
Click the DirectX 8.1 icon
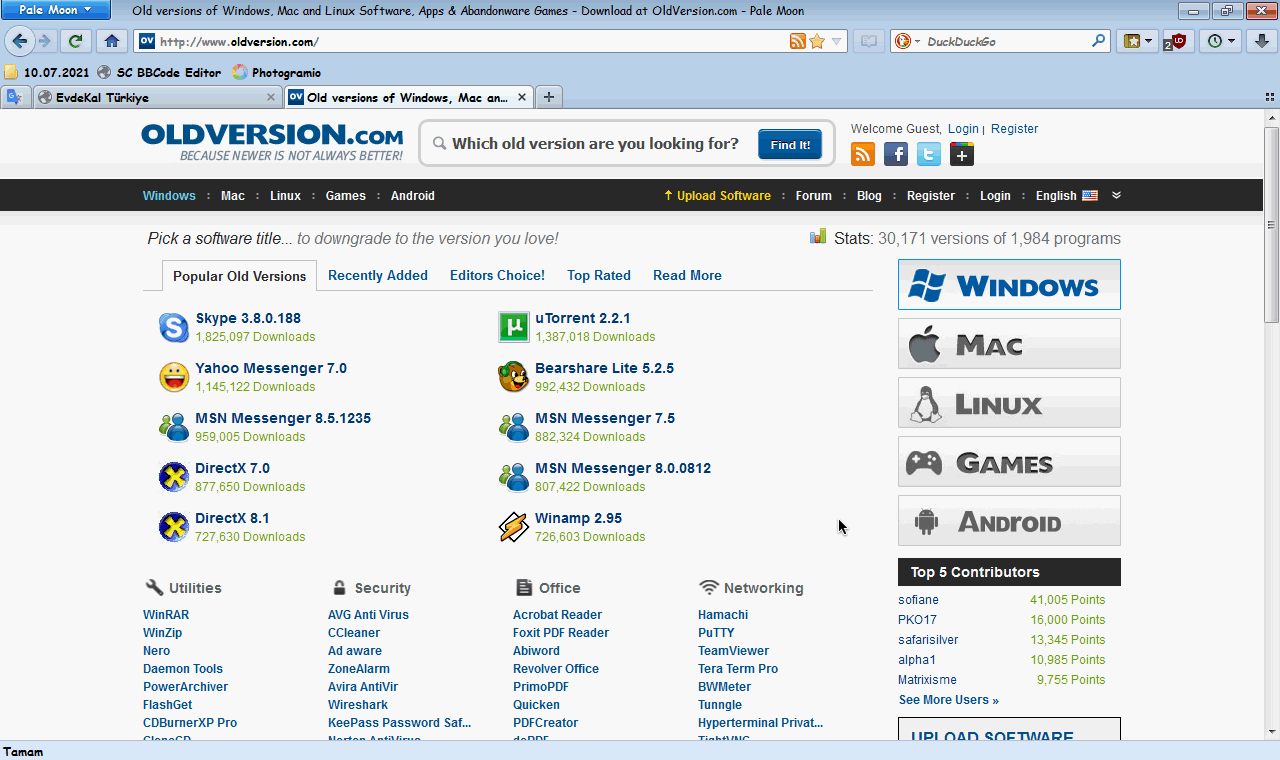pyautogui.click(x=174, y=527)
